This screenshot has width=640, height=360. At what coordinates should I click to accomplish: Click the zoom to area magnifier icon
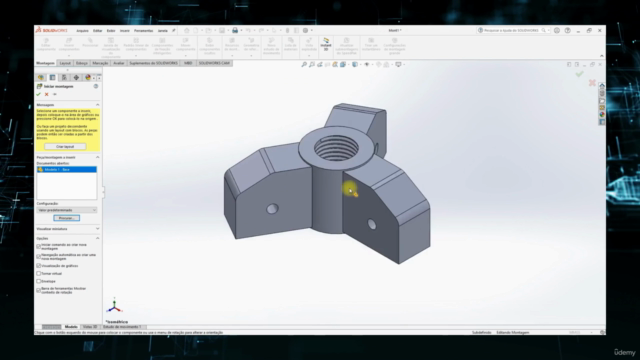(312, 64)
